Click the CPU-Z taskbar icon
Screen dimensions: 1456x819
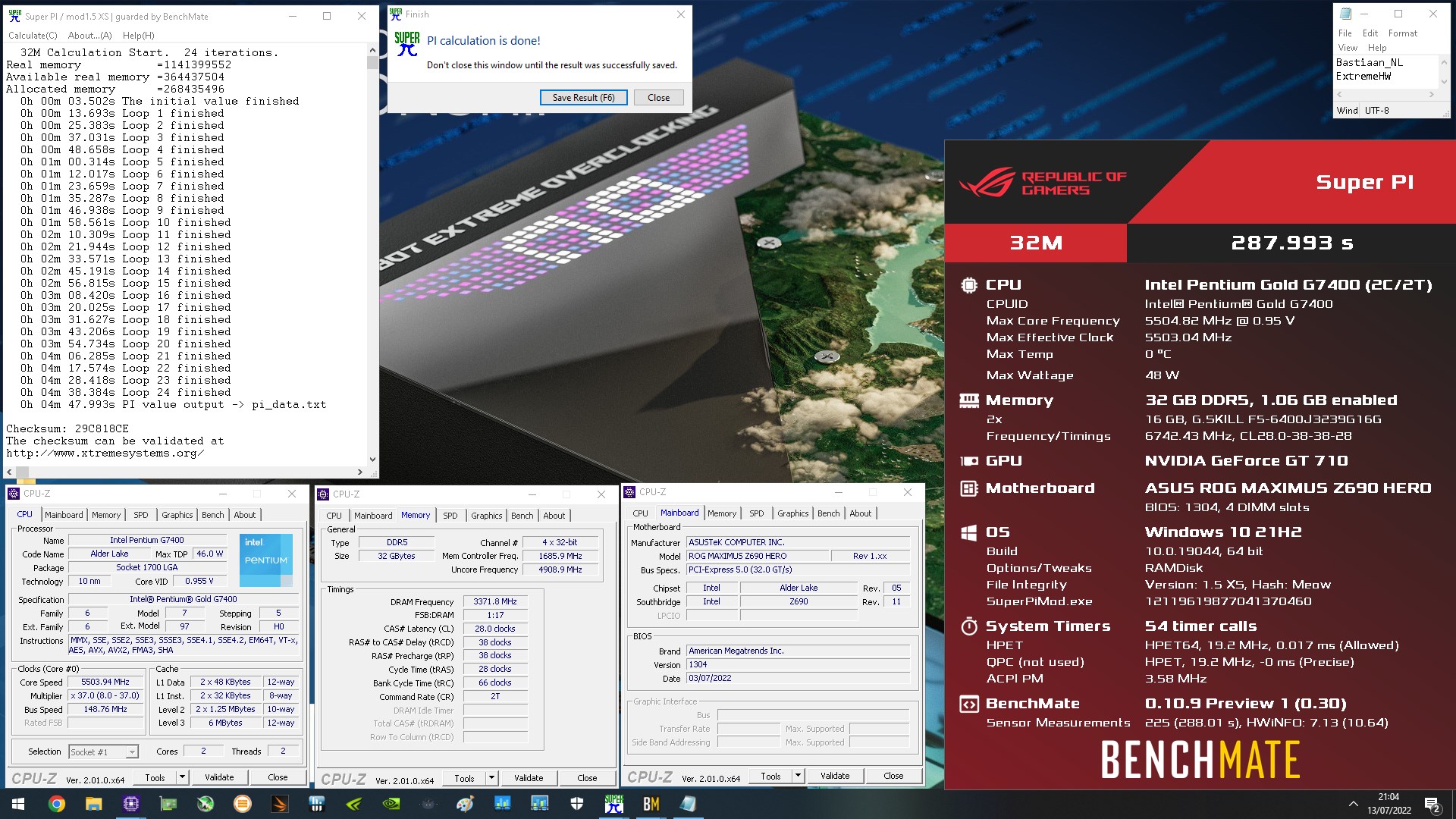click(x=130, y=804)
